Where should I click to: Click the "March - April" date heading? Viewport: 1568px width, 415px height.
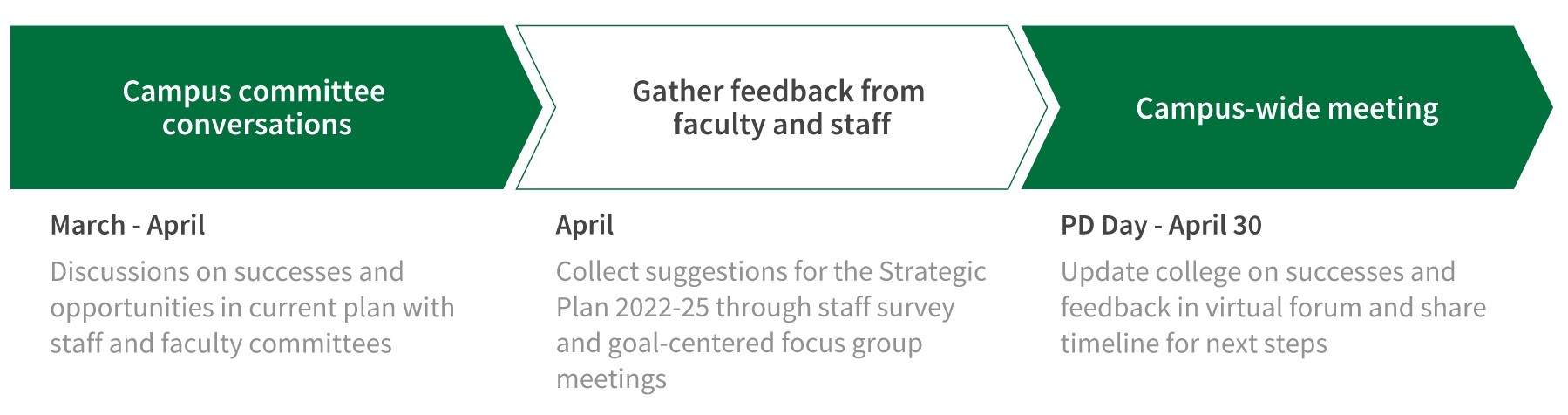click(127, 226)
